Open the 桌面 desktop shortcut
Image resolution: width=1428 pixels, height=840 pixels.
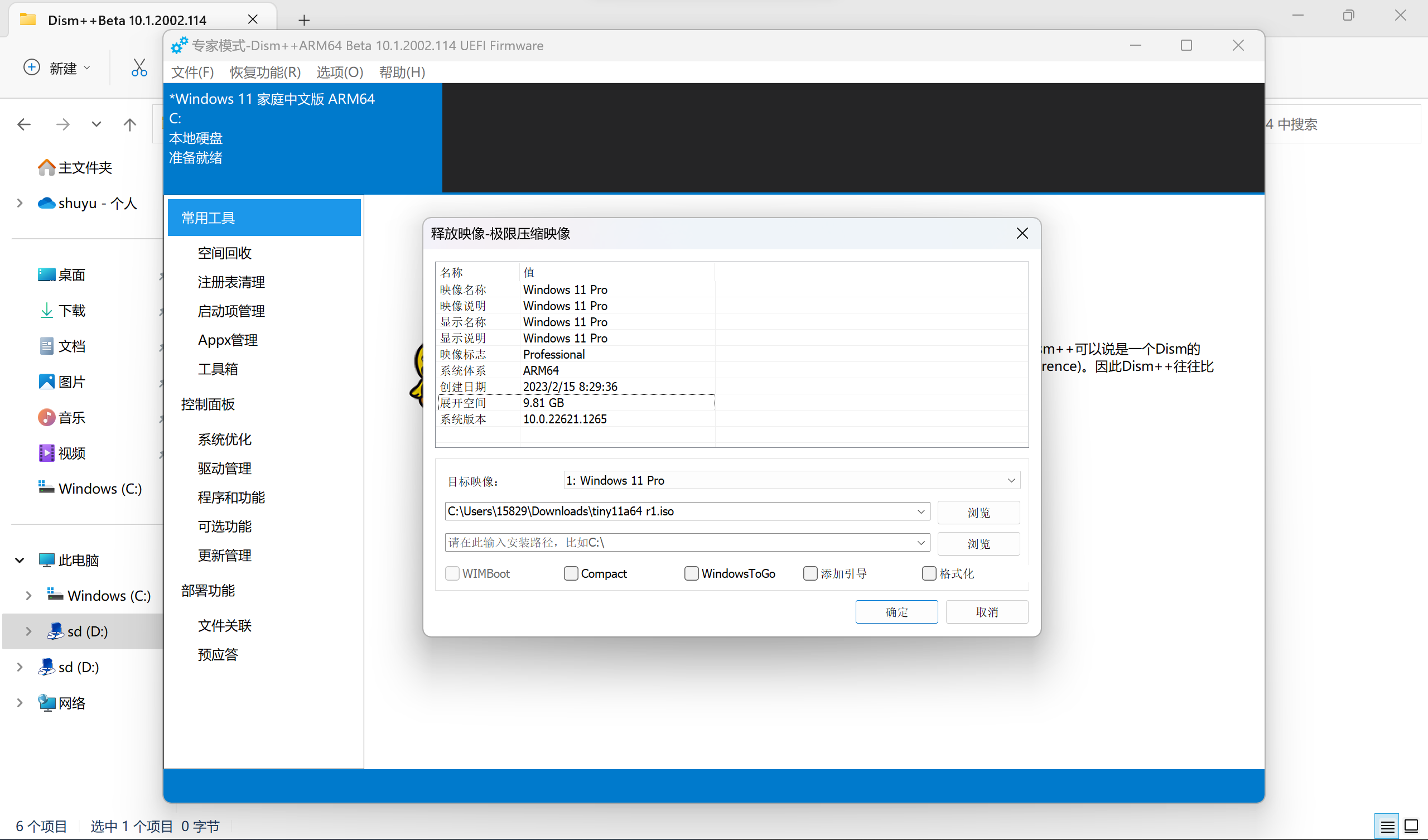click(62, 275)
